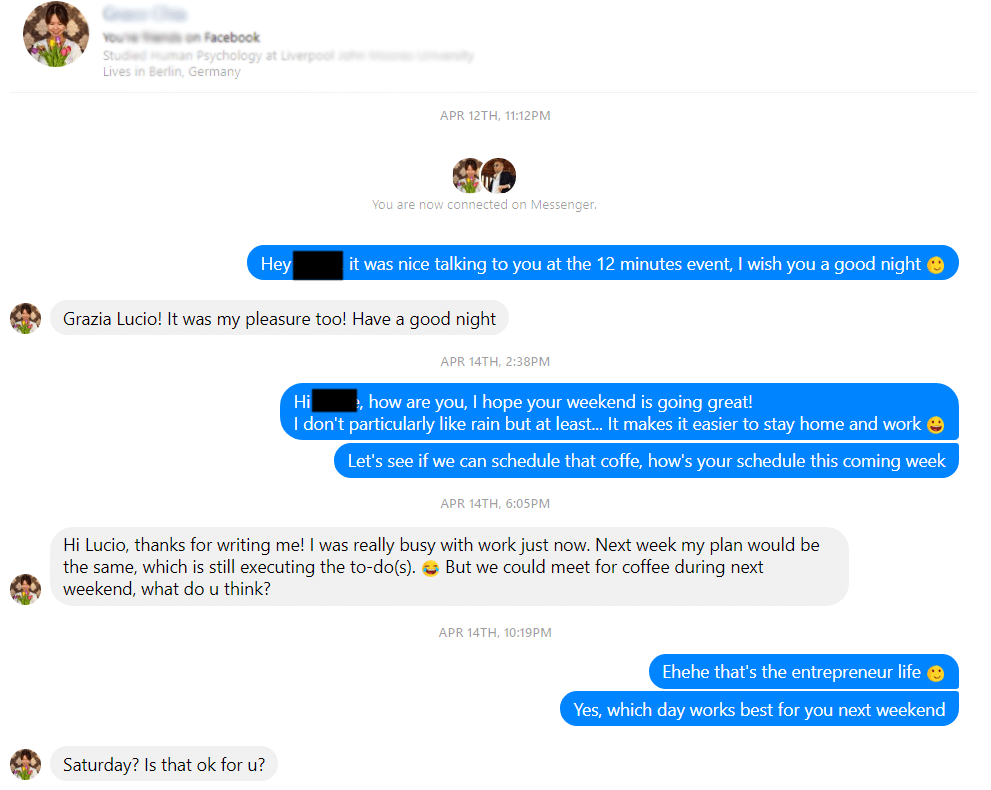Screen dimensions: 991x790
Task: Click the 'Lives in Berlin, Germany' info line
Action: click(x=171, y=72)
